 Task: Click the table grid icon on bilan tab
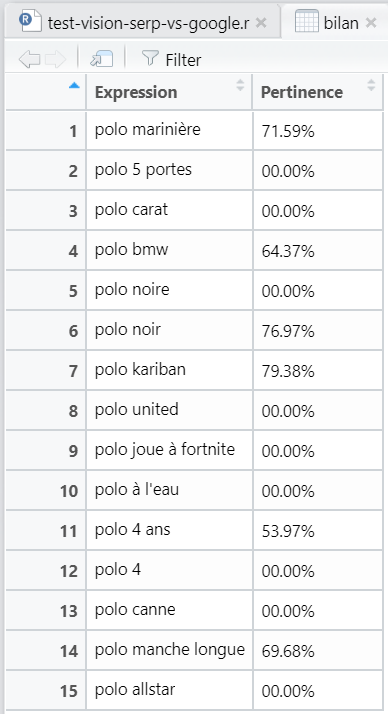tap(306, 21)
